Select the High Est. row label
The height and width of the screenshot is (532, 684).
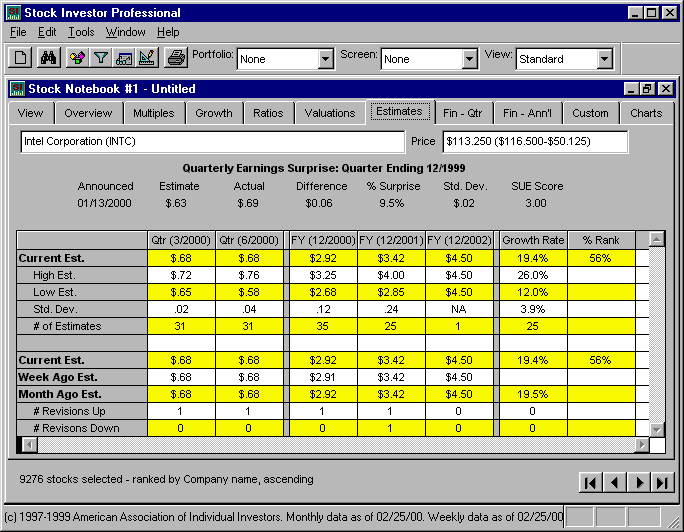coord(82,275)
